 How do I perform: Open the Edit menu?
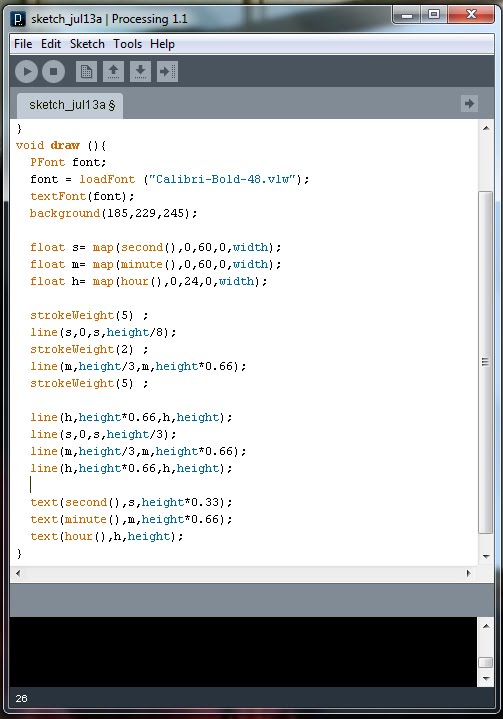[51, 44]
